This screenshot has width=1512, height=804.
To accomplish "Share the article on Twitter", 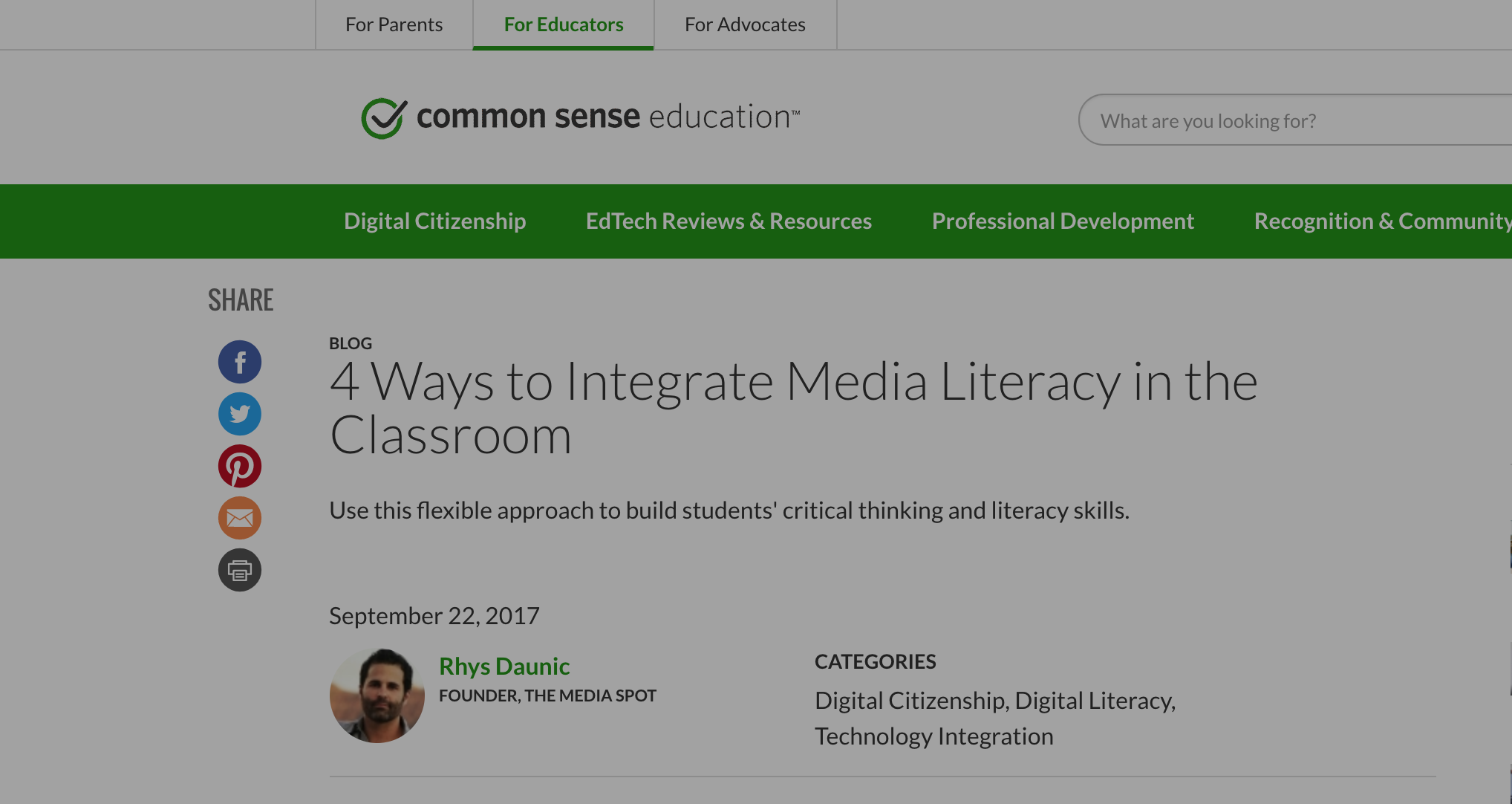I will point(239,414).
